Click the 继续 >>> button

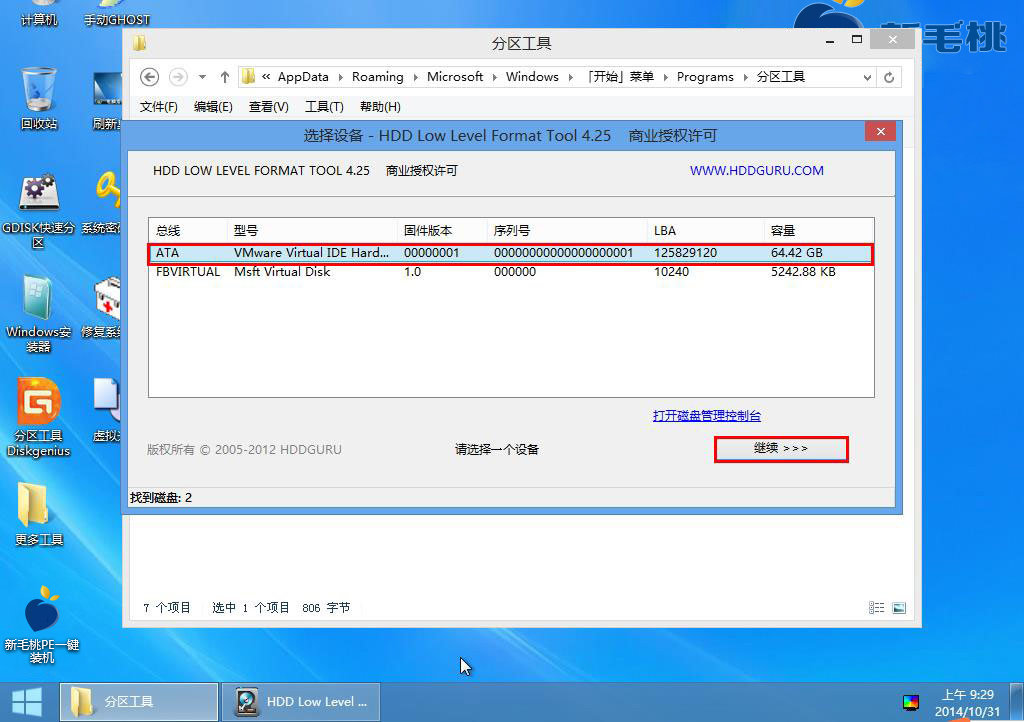(781, 449)
